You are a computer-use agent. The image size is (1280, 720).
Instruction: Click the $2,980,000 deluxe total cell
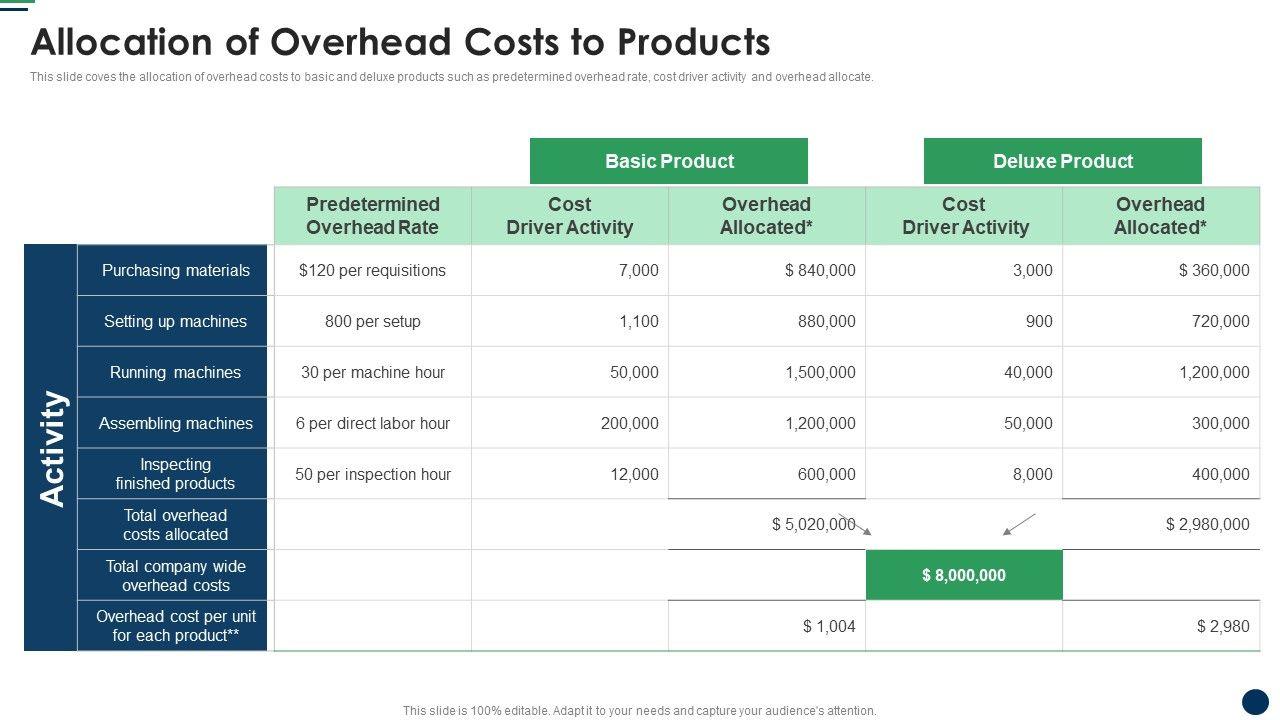1206,524
